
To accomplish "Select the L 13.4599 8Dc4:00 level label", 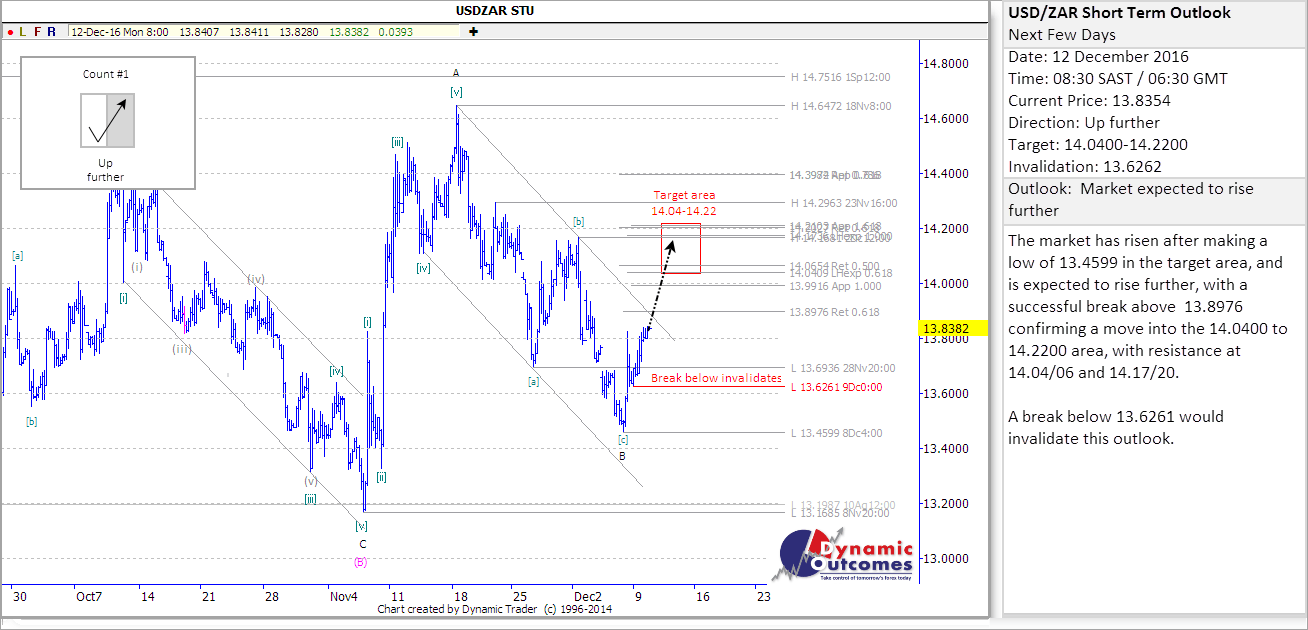I will tap(838, 433).
